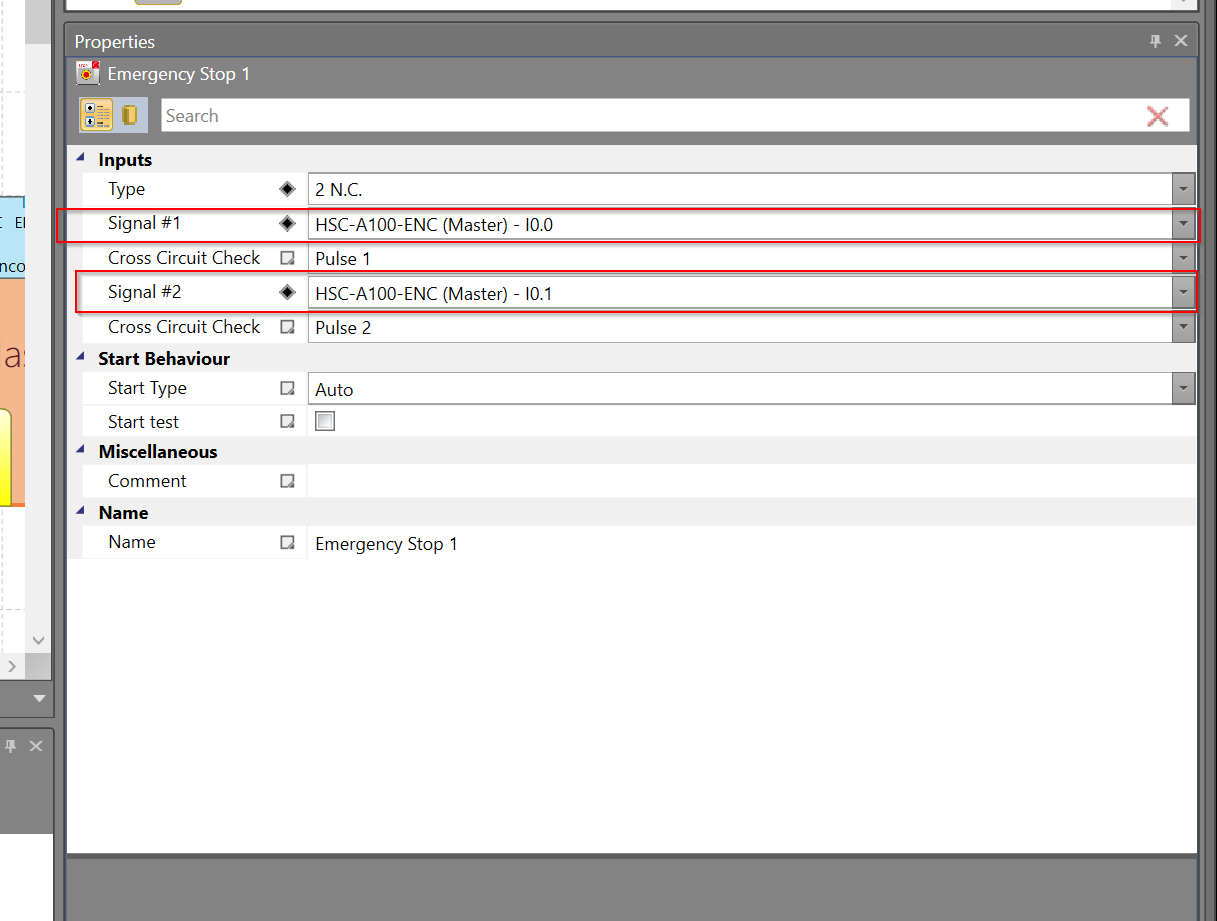The height and width of the screenshot is (921, 1217).
Task: Click the Search input field
Action: [650, 116]
